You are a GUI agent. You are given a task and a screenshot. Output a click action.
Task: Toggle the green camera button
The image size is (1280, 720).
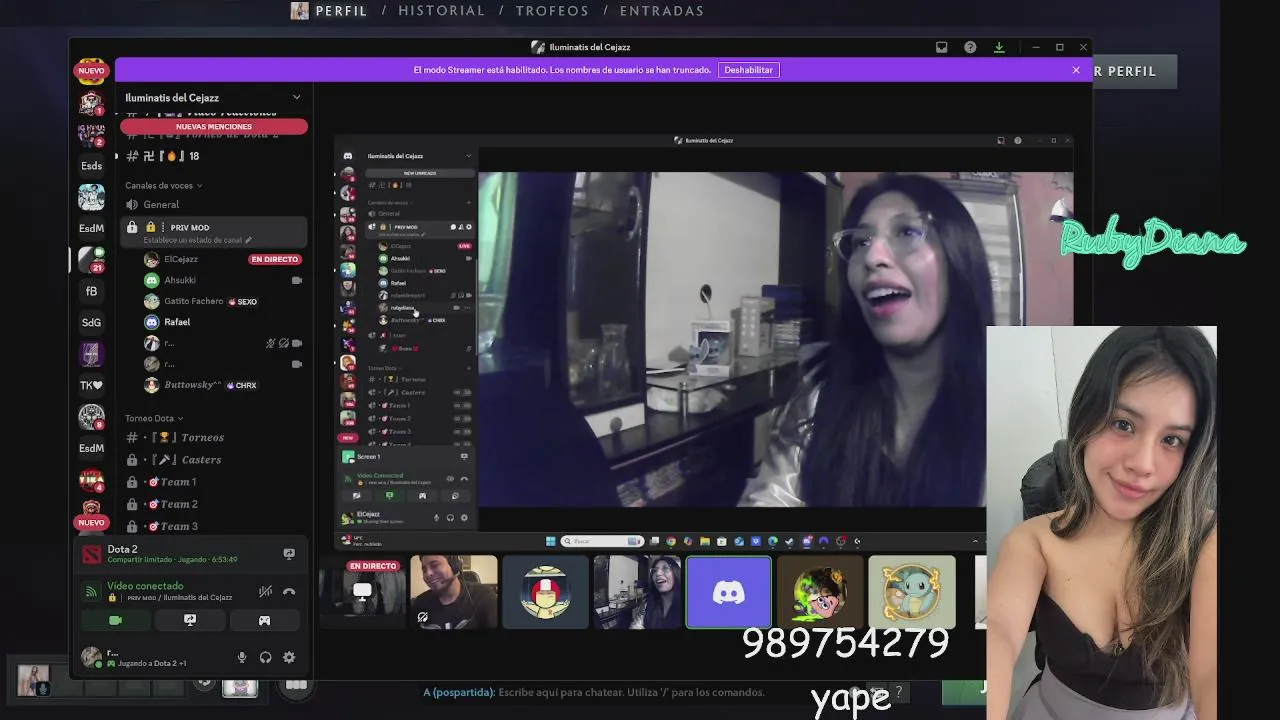tap(115, 621)
